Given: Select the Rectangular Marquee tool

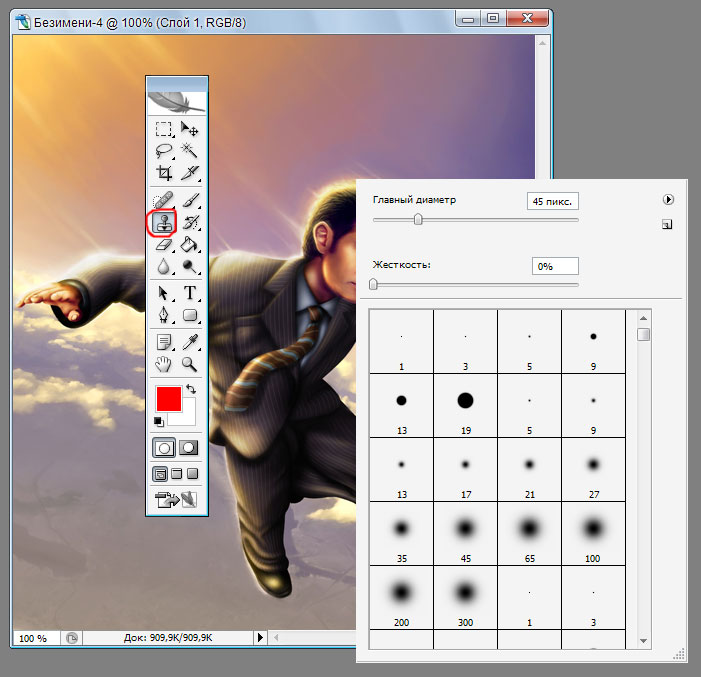Looking at the screenshot, I should point(163,129).
